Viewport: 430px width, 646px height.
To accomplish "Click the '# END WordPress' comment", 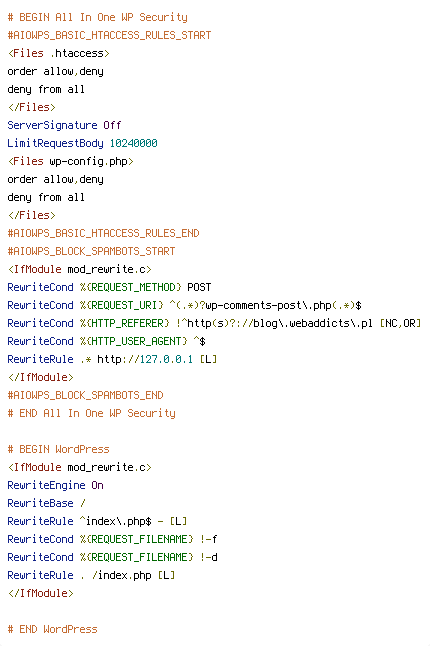I will (52, 630).
